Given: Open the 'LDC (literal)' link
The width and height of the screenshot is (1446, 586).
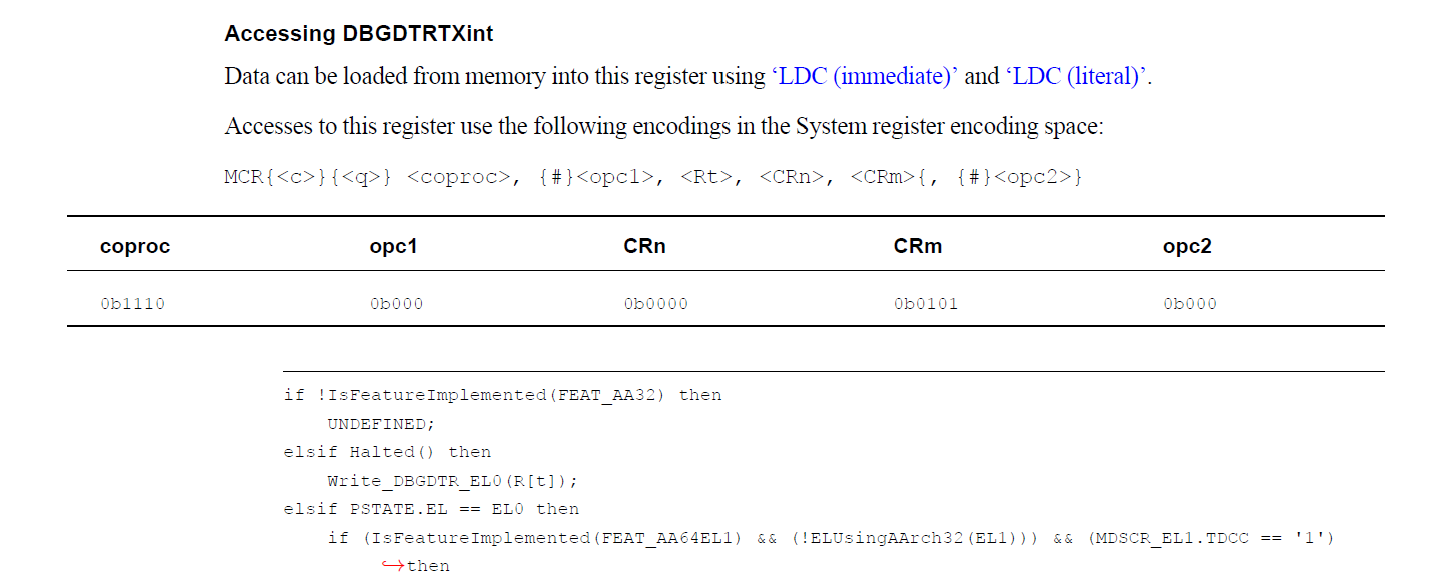Looking at the screenshot, I should click(x=1077, y=77).
